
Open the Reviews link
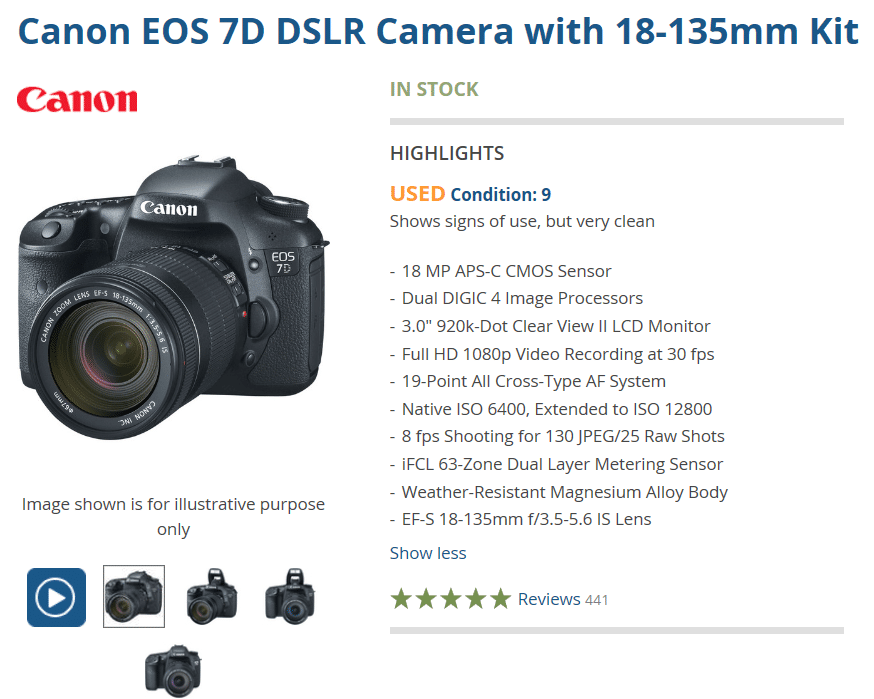(x=549, y=599)
